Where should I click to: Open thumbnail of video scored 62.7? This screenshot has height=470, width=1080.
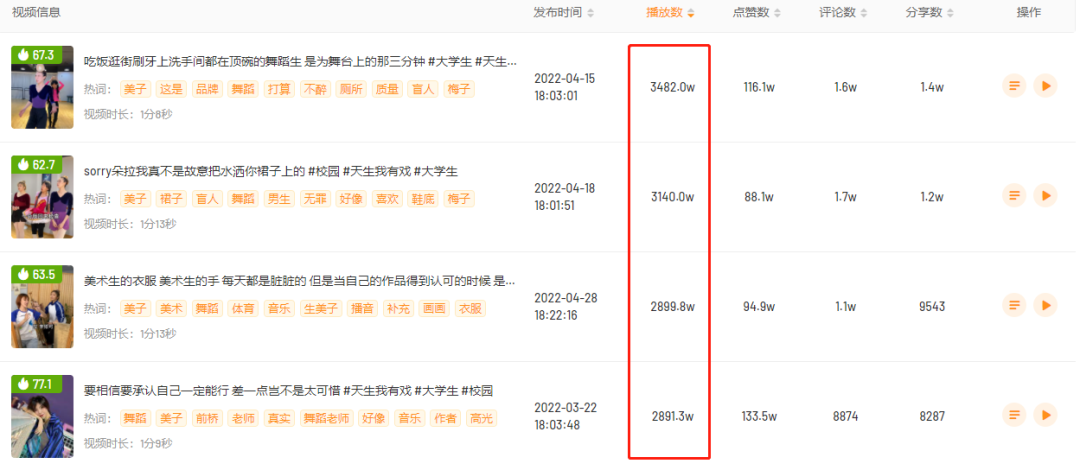[42, 197]
